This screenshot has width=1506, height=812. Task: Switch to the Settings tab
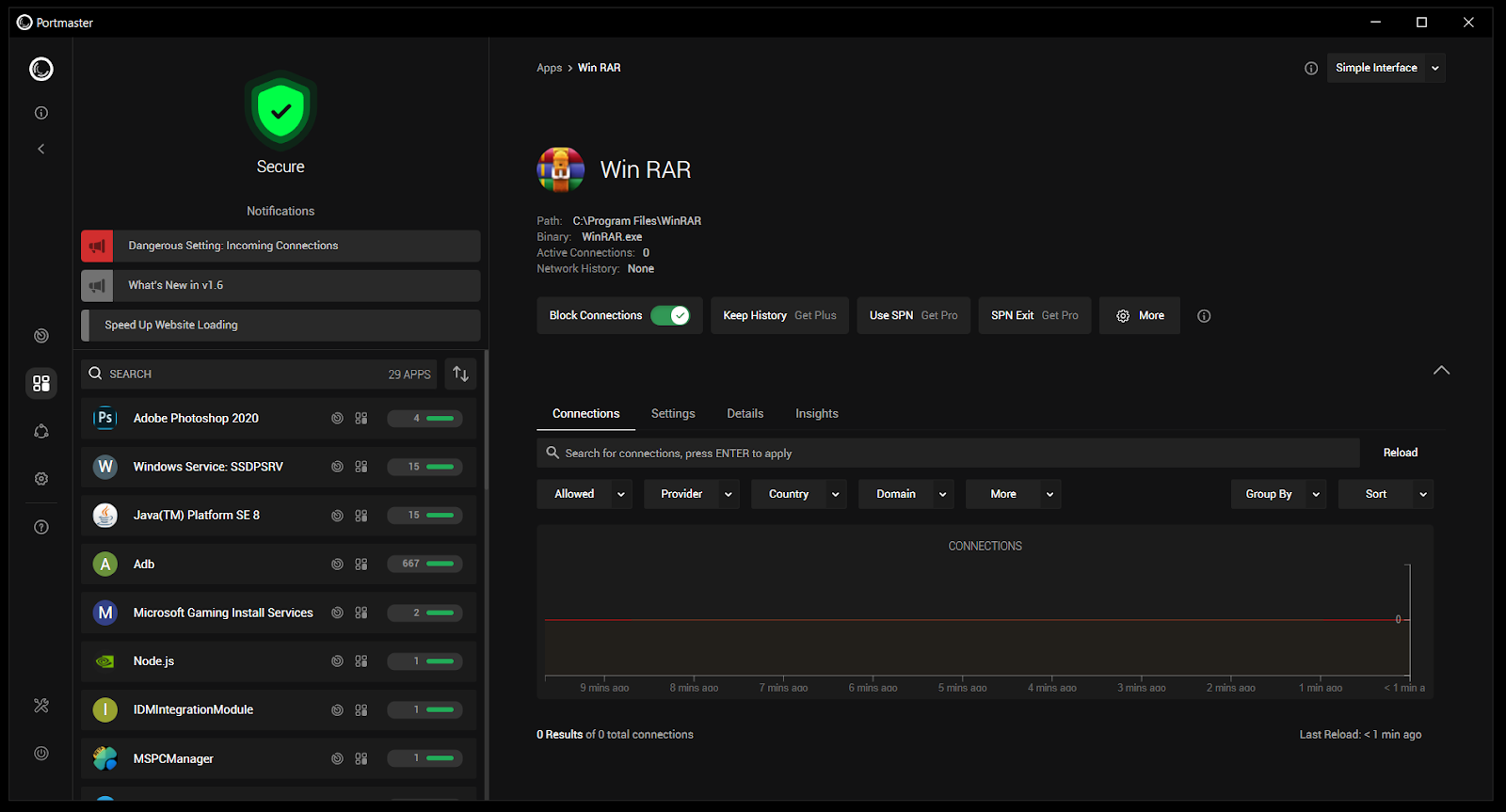coord(673,414)
